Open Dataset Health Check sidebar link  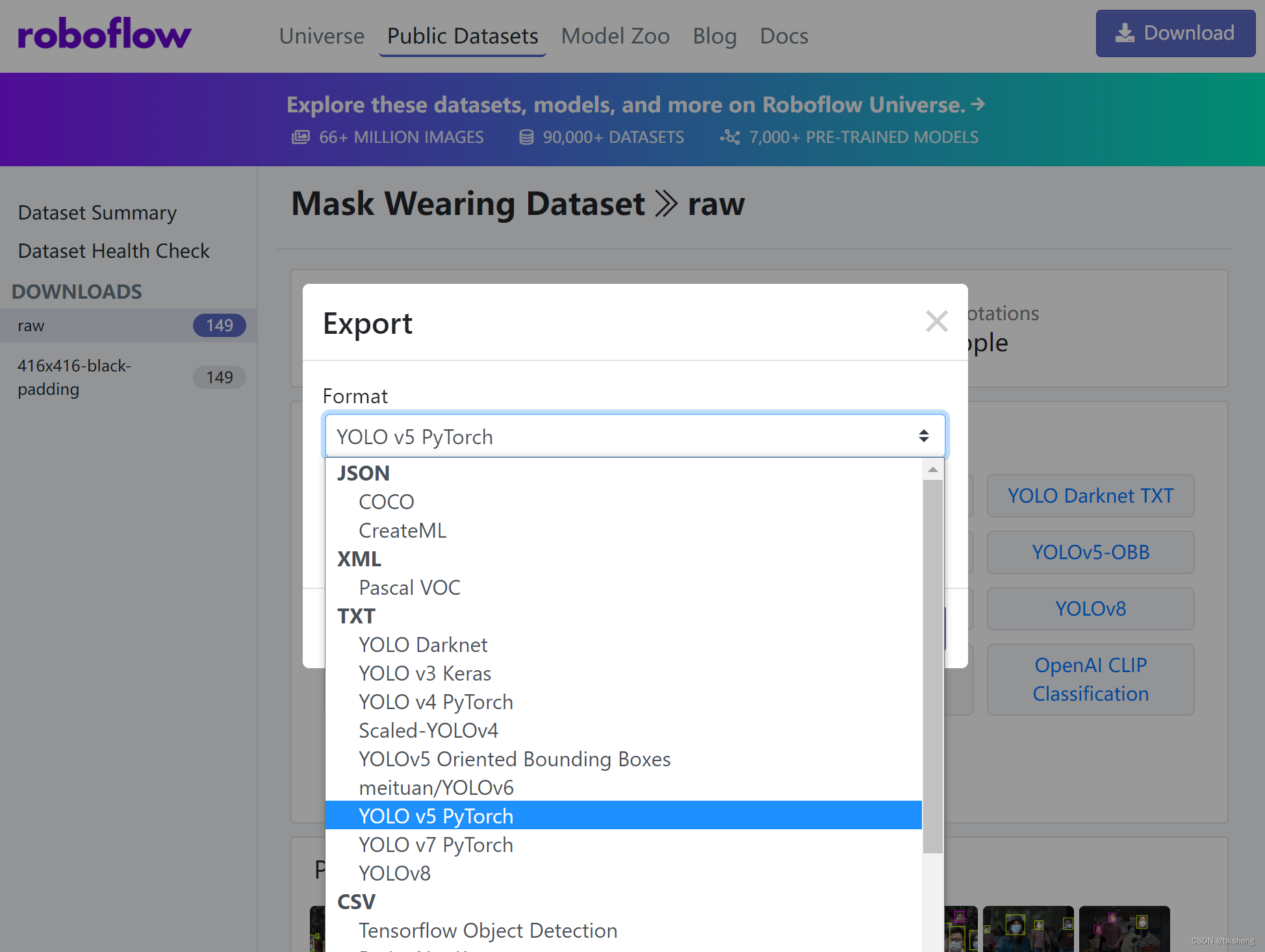114,251
